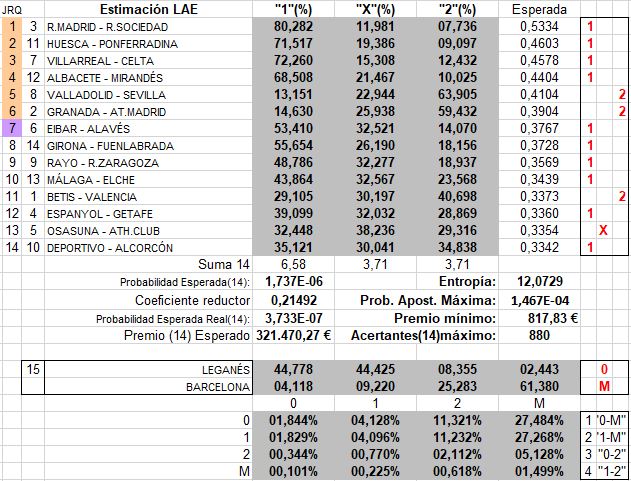Select the Premio mínimo label
The image size is (631, 481).
click(x=445, y=318)
